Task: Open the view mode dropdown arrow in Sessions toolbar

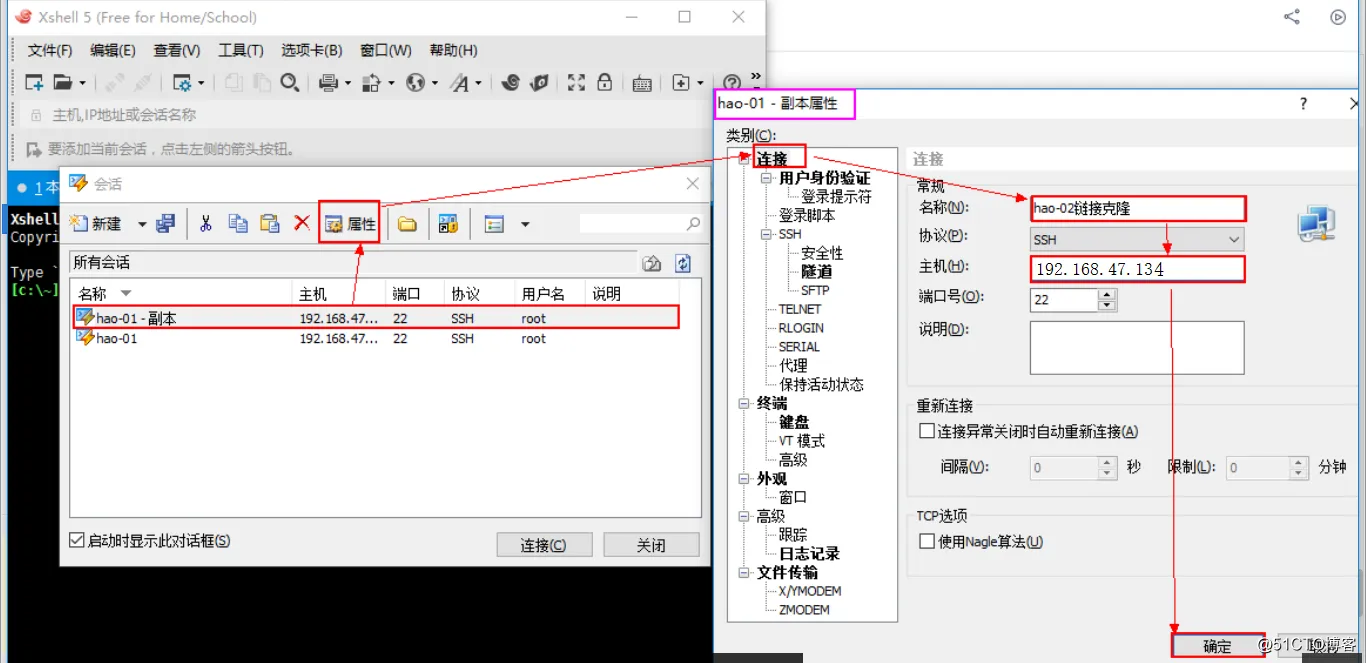Action: (x=526, y=224)
